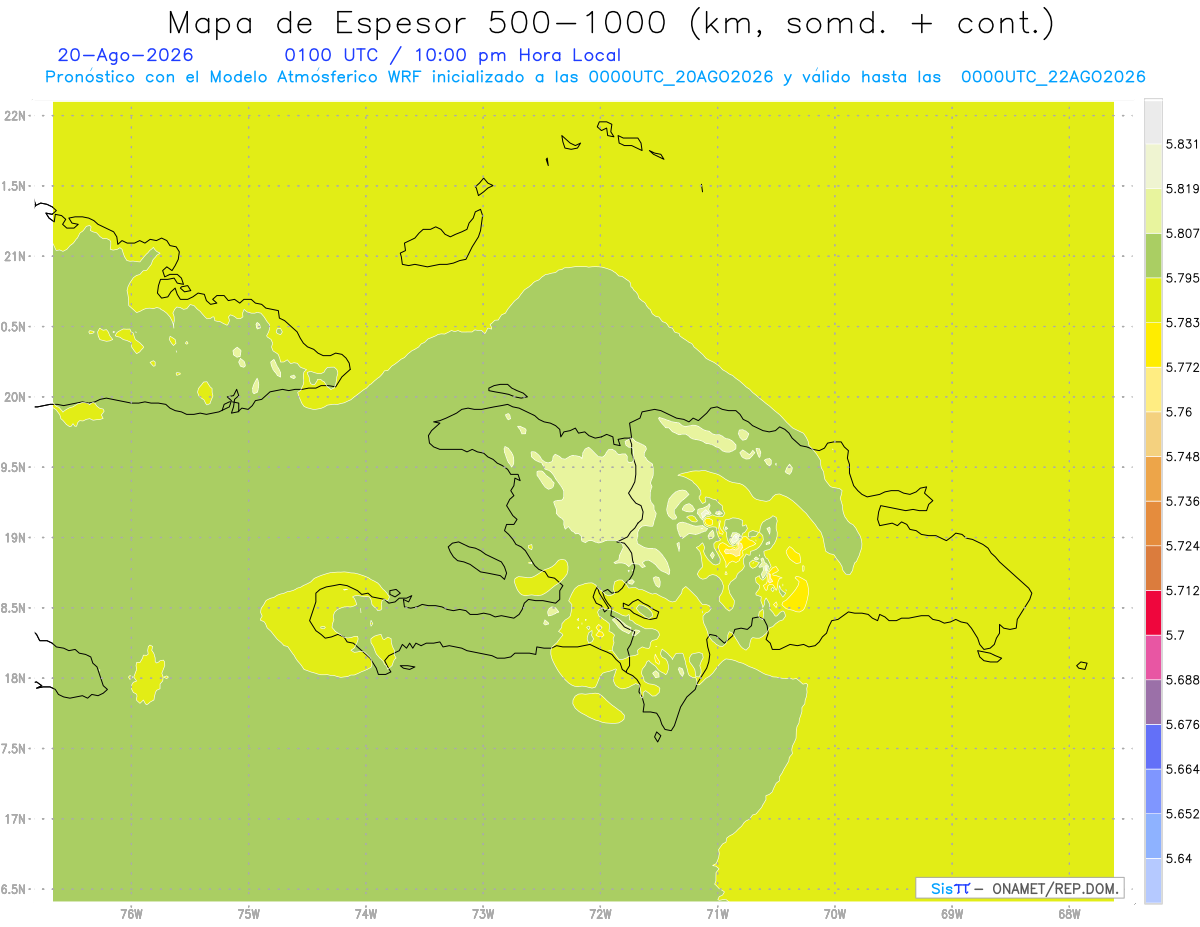Screen dimensions: 1200x927
Task: Click the longitude label "75W"
Action: pyautogui.click(x=248, y=913)
